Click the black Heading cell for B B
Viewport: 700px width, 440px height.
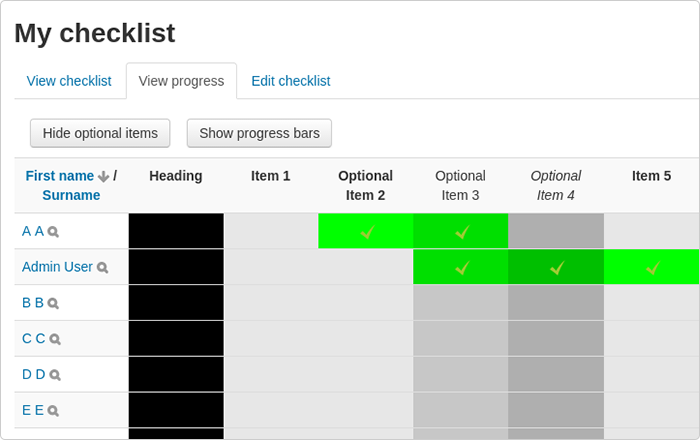176,303
